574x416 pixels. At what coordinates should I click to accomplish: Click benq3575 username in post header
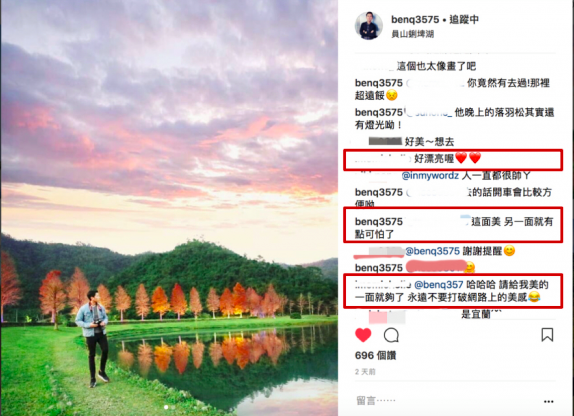pos(415,19)
